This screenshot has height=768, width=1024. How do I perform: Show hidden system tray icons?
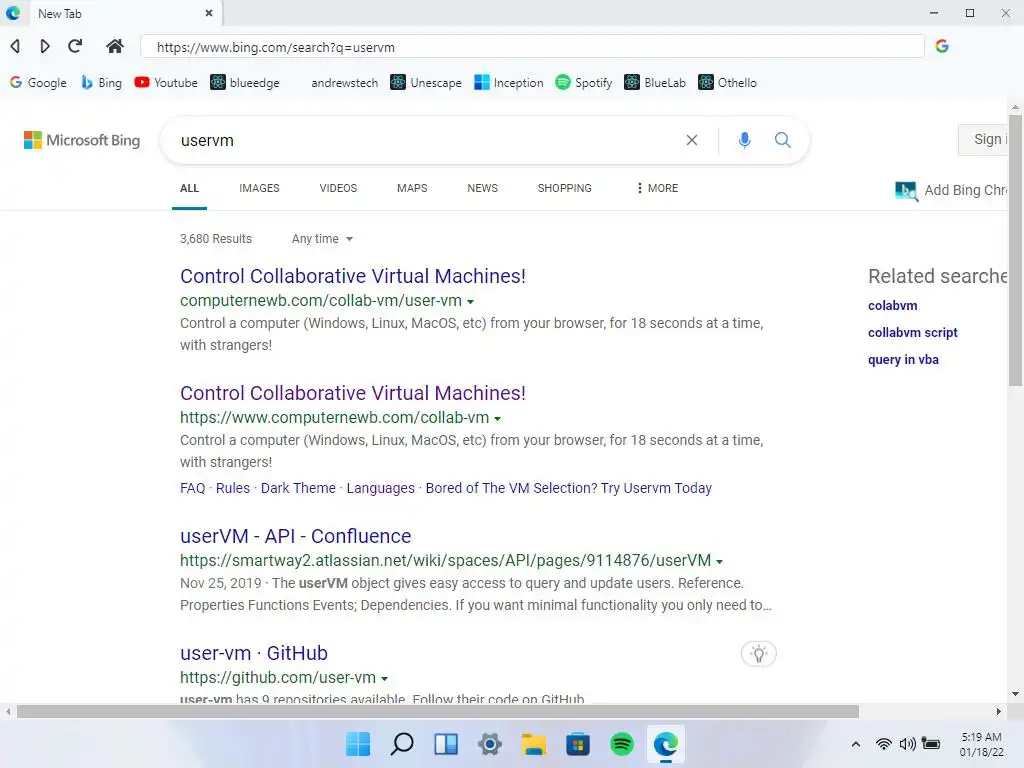[856, 744]
